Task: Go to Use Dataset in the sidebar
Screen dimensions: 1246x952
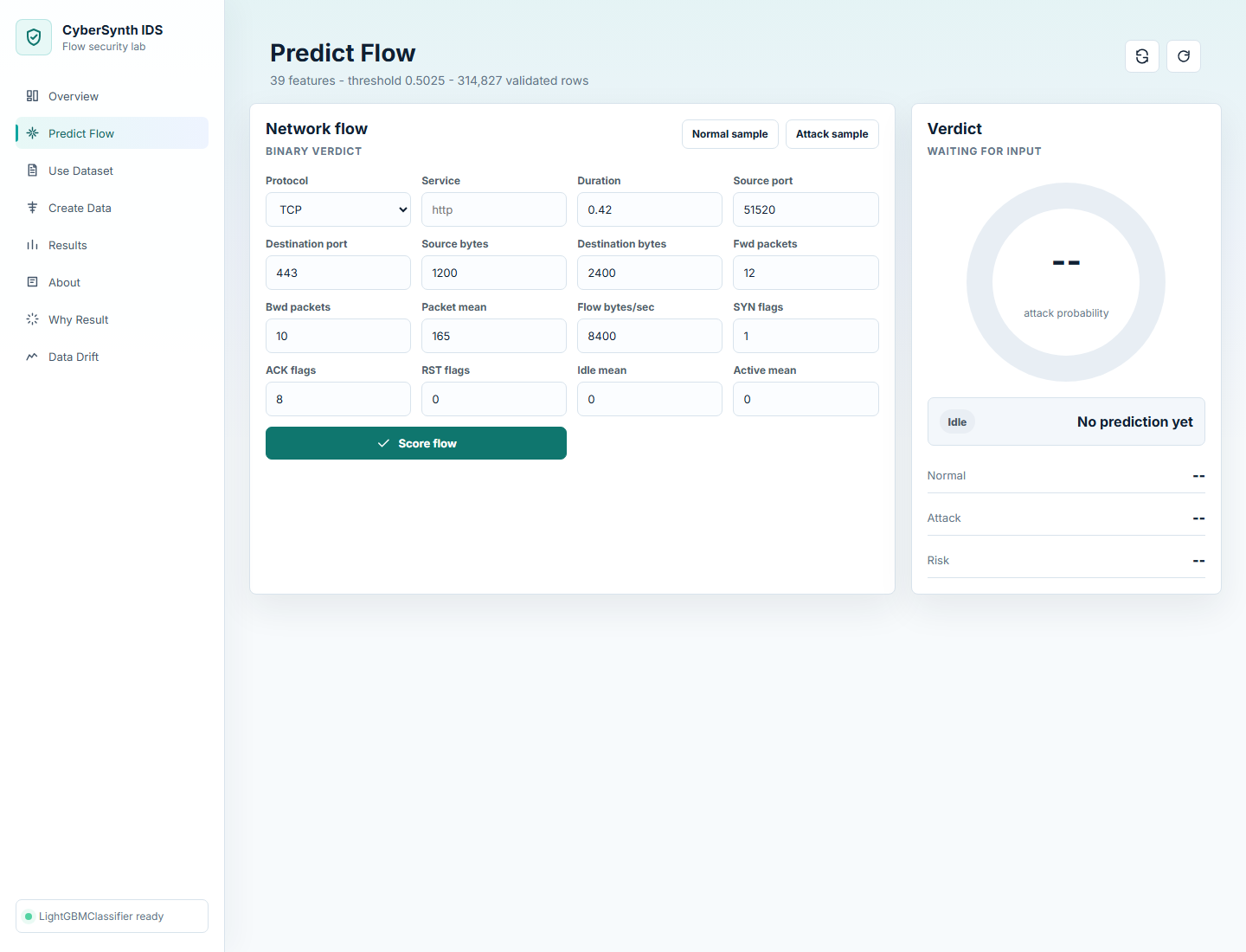Action: pos(112,170)
